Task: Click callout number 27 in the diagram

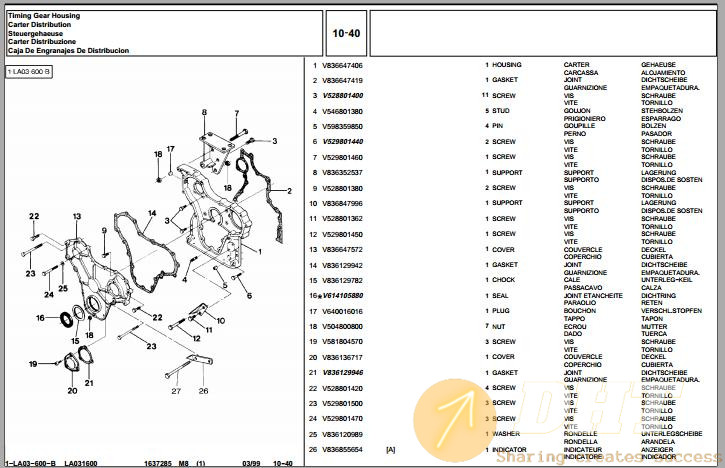Action: click(x=176, y=391)
